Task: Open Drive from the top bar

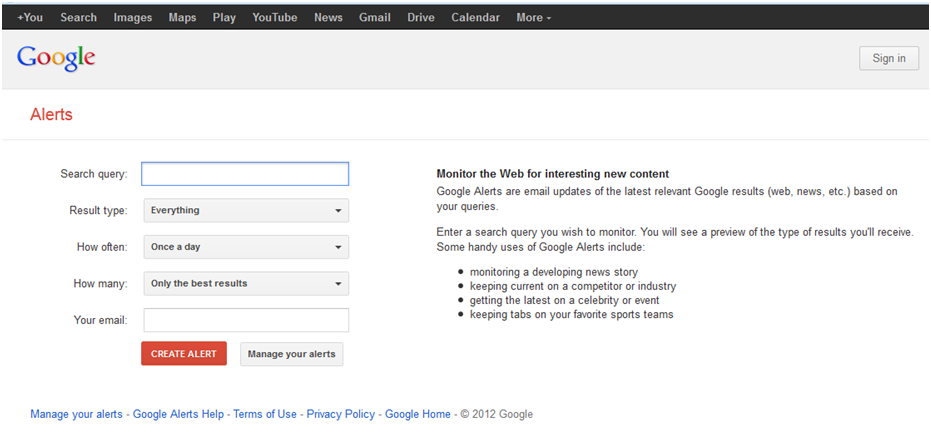Action: point(421,18)
